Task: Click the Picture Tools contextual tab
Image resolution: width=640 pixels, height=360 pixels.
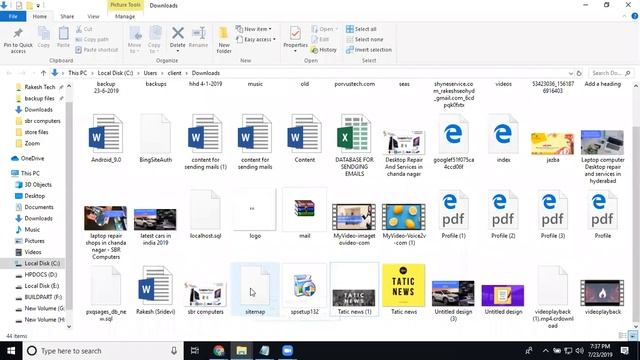Action: coord(125,5)
